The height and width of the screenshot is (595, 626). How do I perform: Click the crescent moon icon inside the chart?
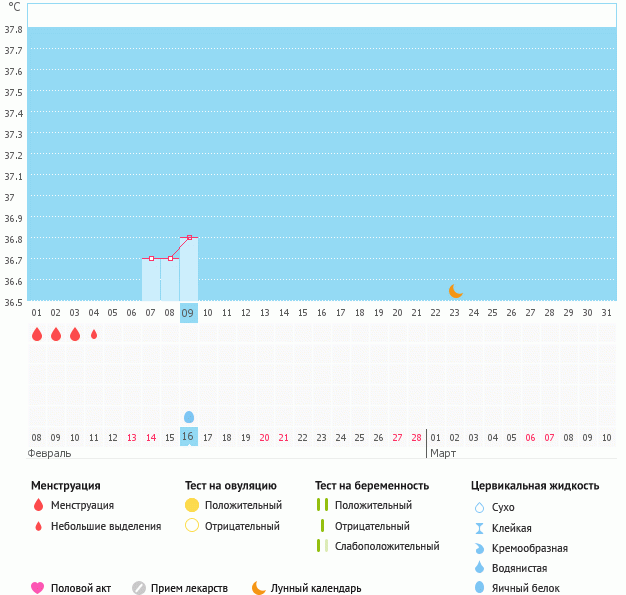[456, 291]
